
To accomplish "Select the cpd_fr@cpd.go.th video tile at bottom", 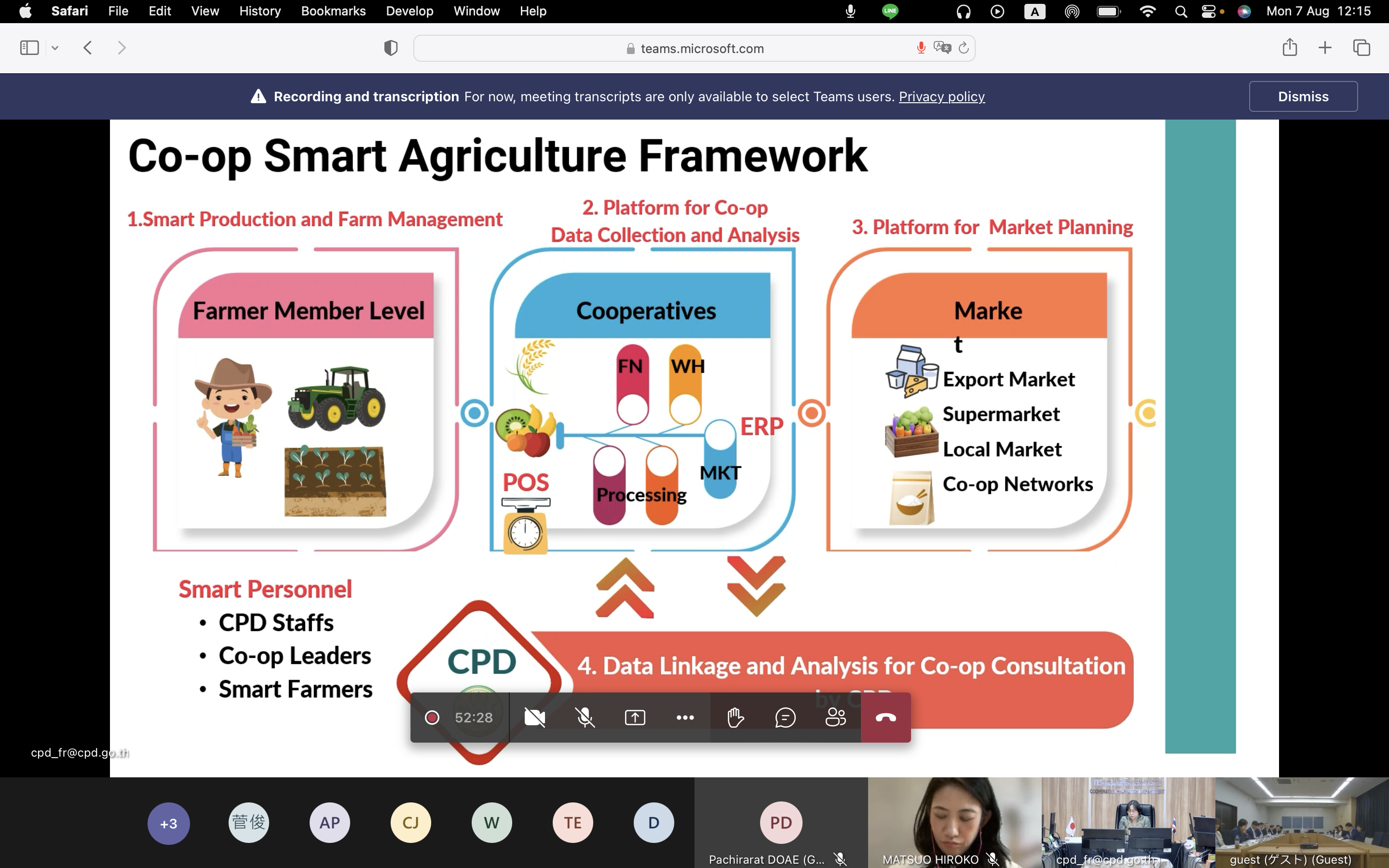I will (x=1129, y=823).
